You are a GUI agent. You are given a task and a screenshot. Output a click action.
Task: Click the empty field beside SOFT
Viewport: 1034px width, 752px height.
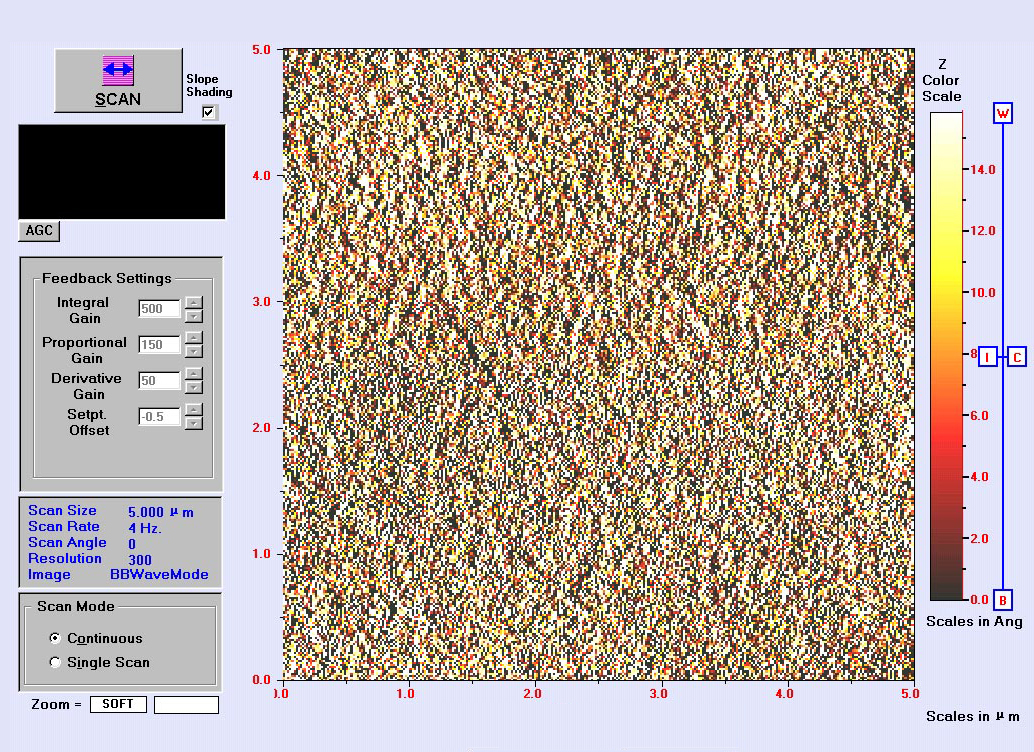[186, 705]
